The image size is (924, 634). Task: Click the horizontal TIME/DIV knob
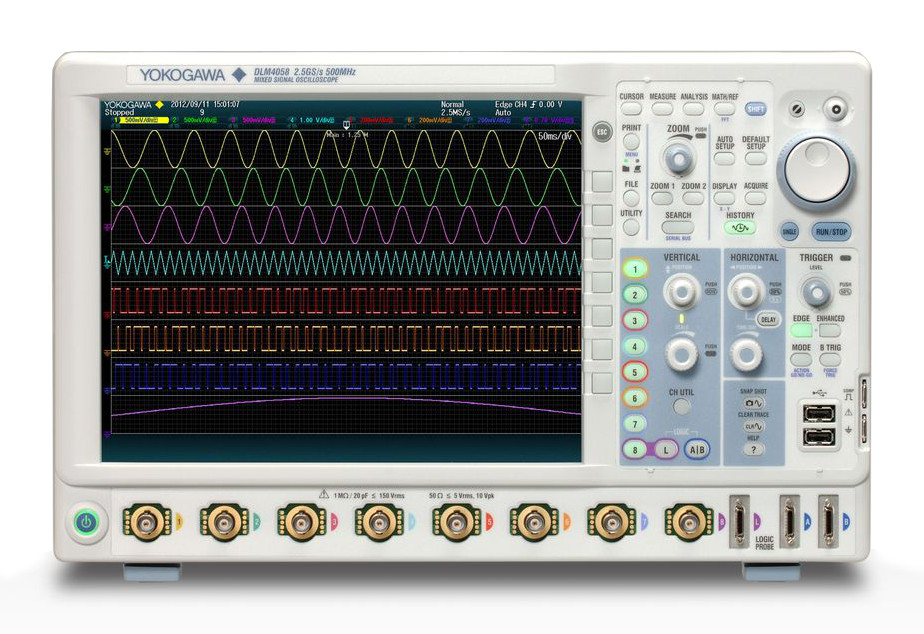tap(746, 354)
